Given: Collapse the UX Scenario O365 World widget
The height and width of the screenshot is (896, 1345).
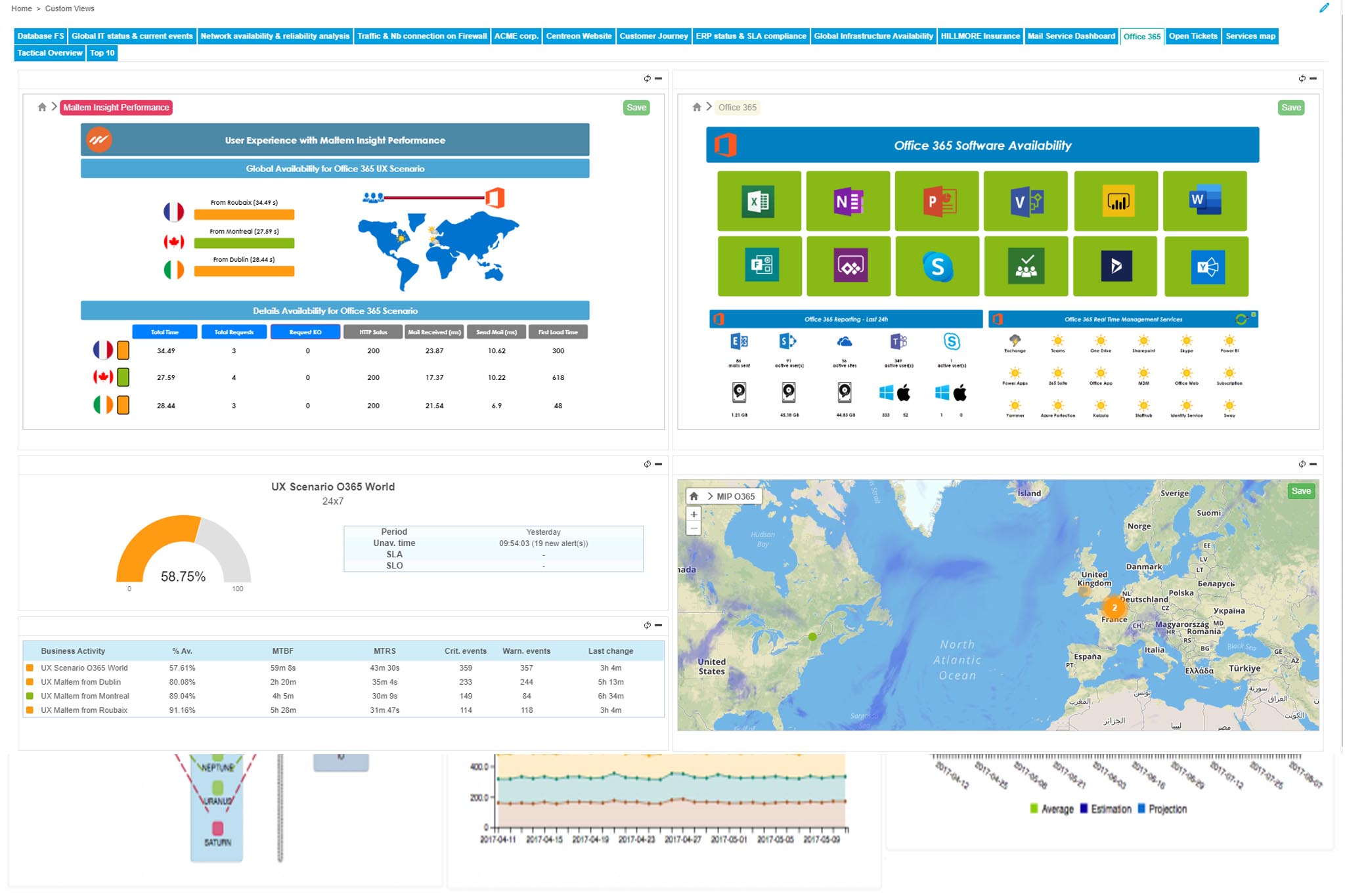Looking at the screenshot, I should (659, 464).
